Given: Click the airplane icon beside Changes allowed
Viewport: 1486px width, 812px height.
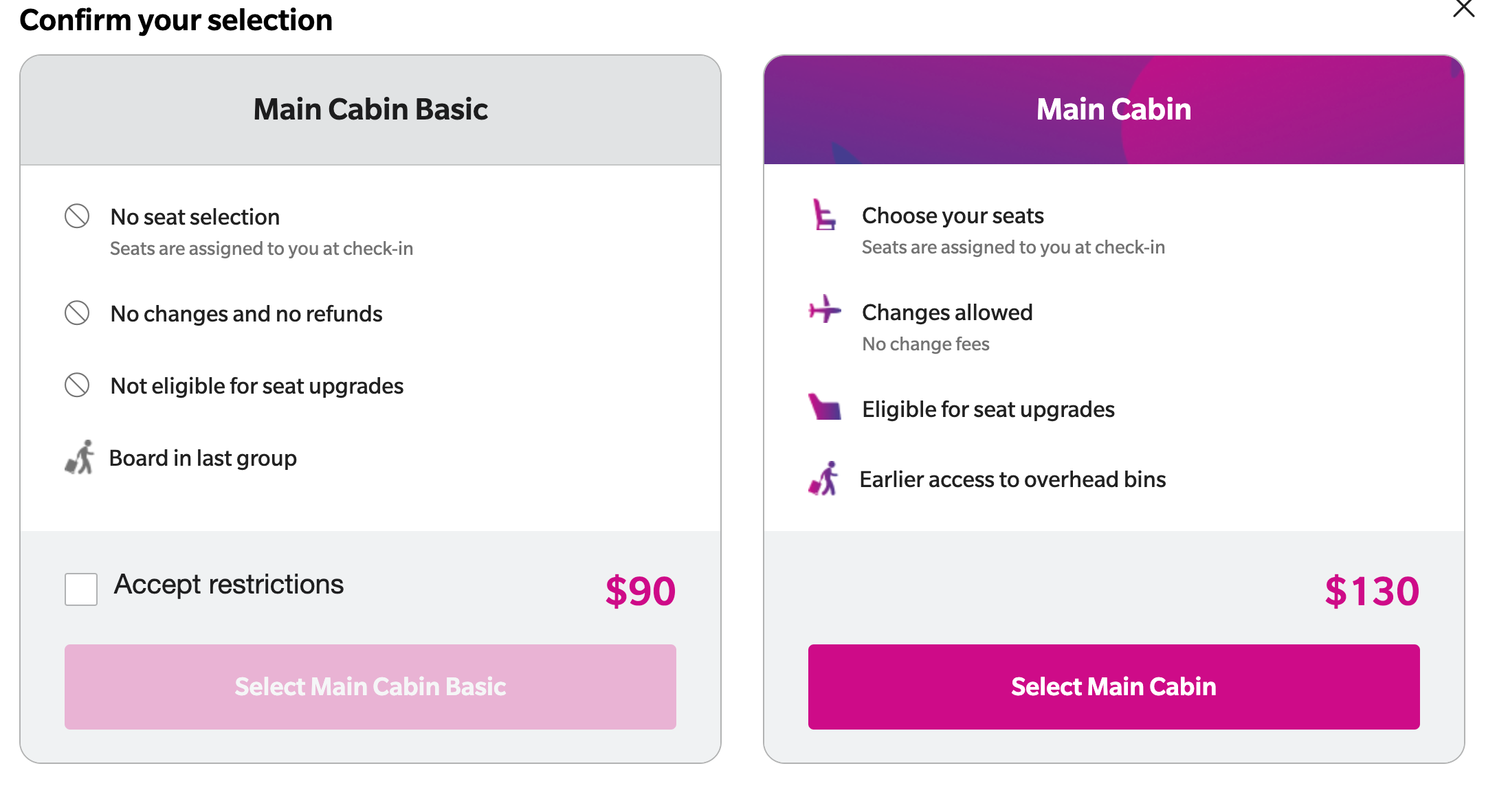Looking at the screenshot, I should pyautogui.click(x=825, y=310).
